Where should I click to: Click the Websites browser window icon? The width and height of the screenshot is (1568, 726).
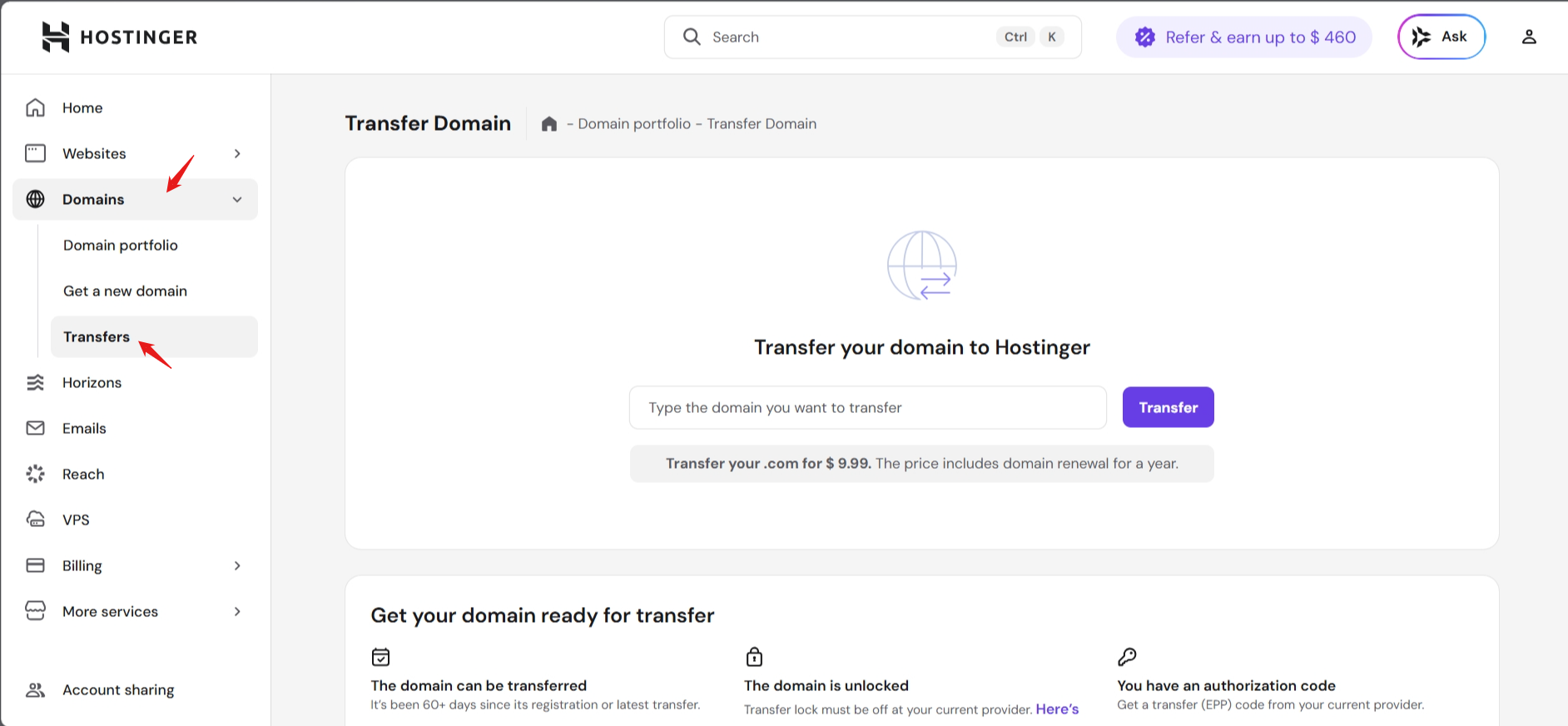pos(35,153)
